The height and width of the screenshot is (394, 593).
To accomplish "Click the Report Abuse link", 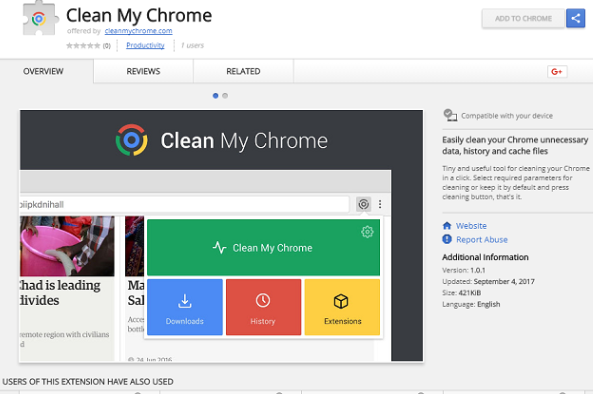I will [x=482, y=240].
